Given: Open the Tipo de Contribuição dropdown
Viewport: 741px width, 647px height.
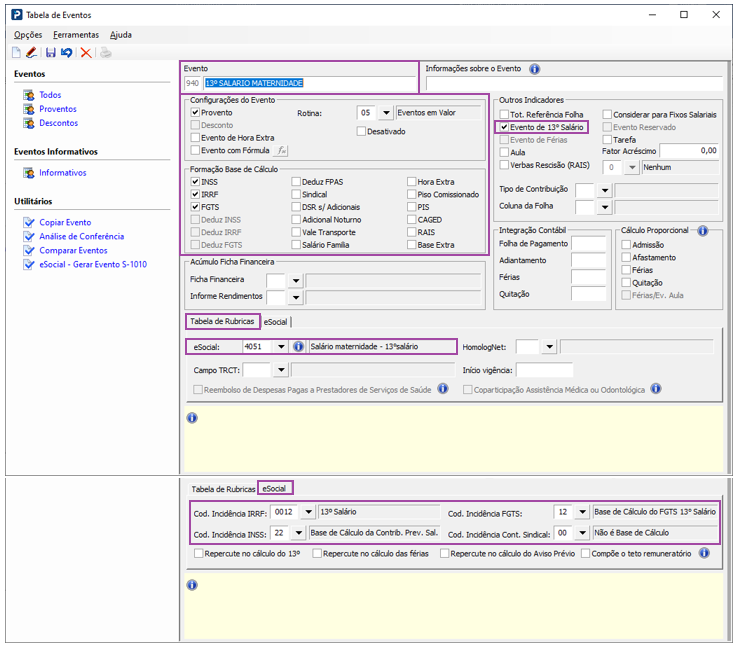Looking at the screenshot, I should click(604, 190).
